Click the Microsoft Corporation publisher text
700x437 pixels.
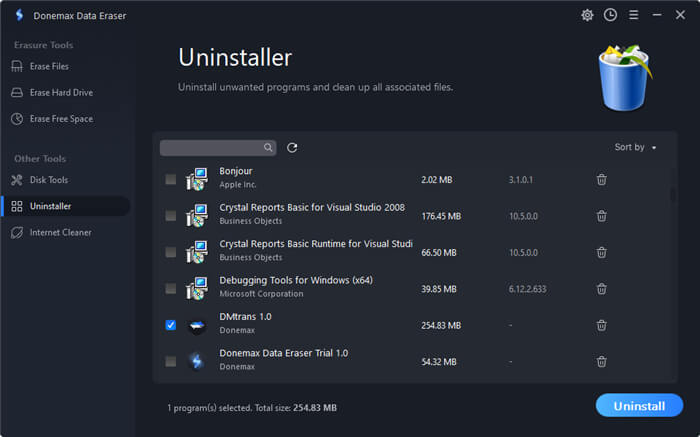point(261,294)
